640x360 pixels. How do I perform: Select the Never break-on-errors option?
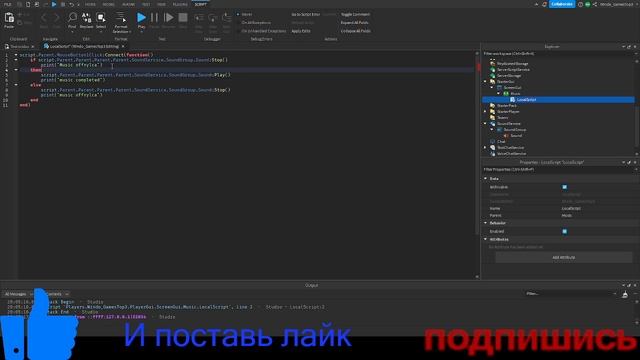point(245,14)
